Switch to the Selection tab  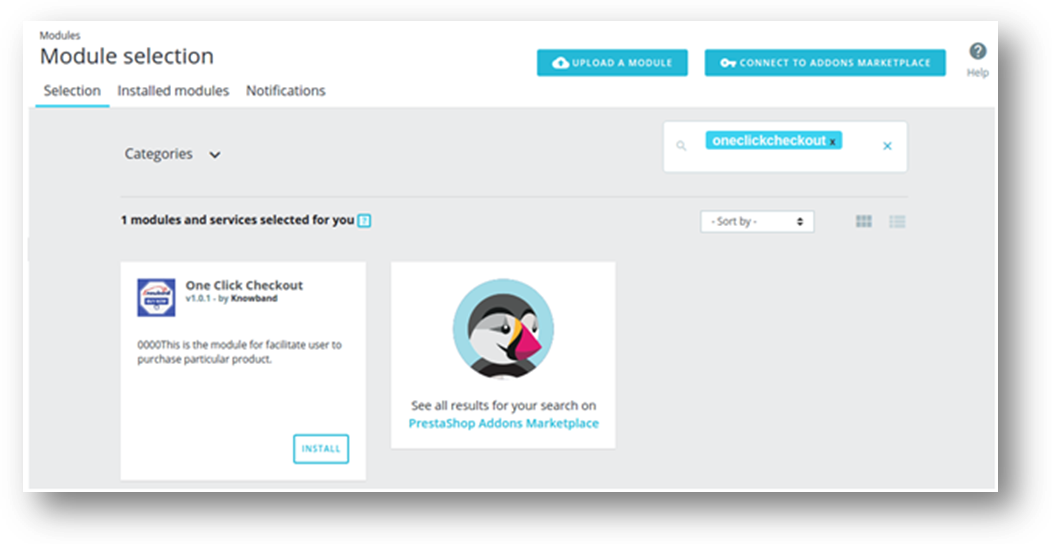coord(72,91)
